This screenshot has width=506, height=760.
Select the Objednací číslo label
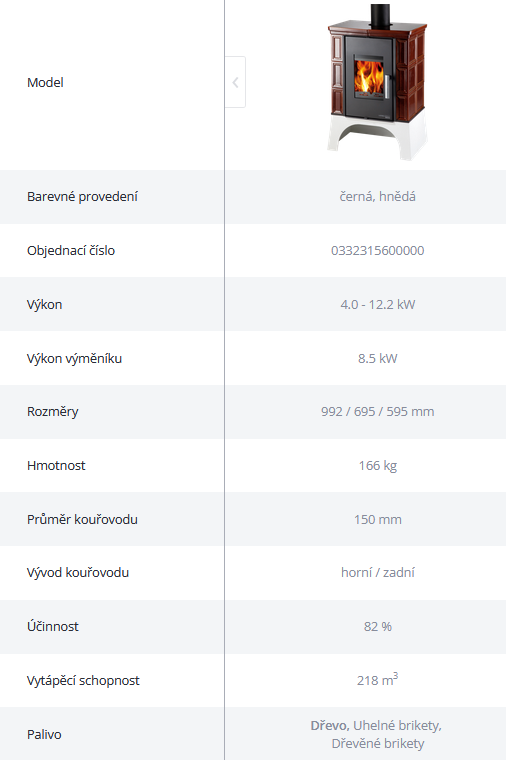71,251
